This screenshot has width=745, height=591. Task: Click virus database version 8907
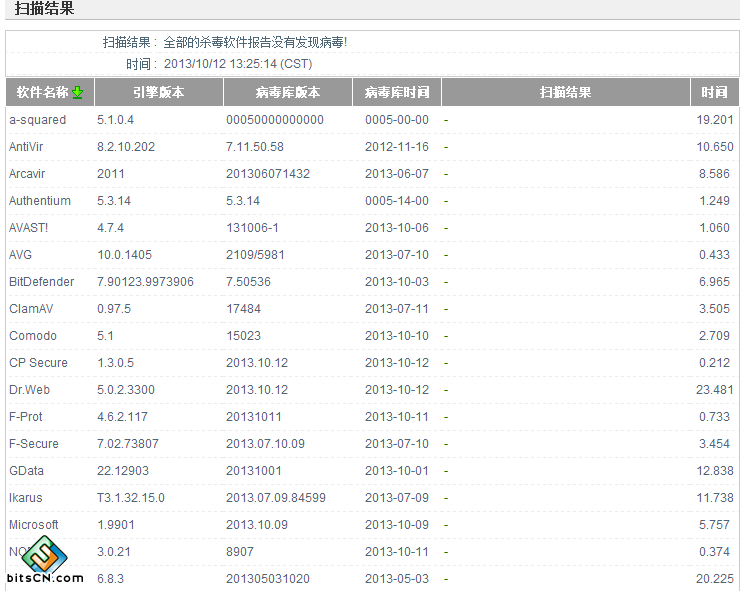[x=240, y=552]
